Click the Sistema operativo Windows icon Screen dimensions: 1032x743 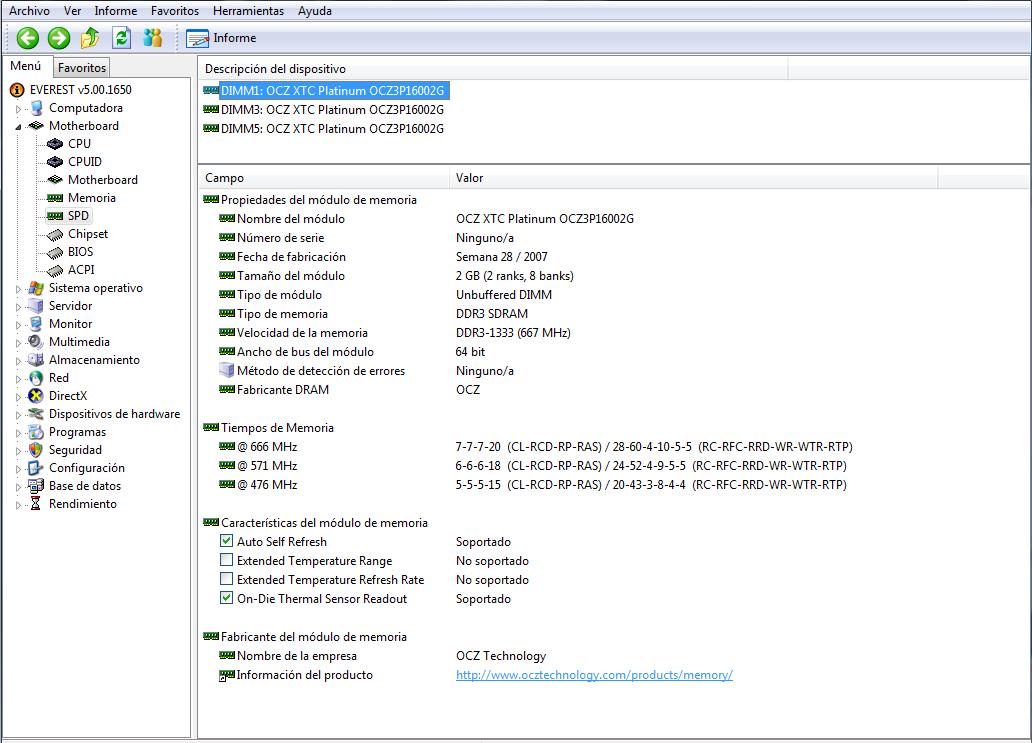coord(36,288)
